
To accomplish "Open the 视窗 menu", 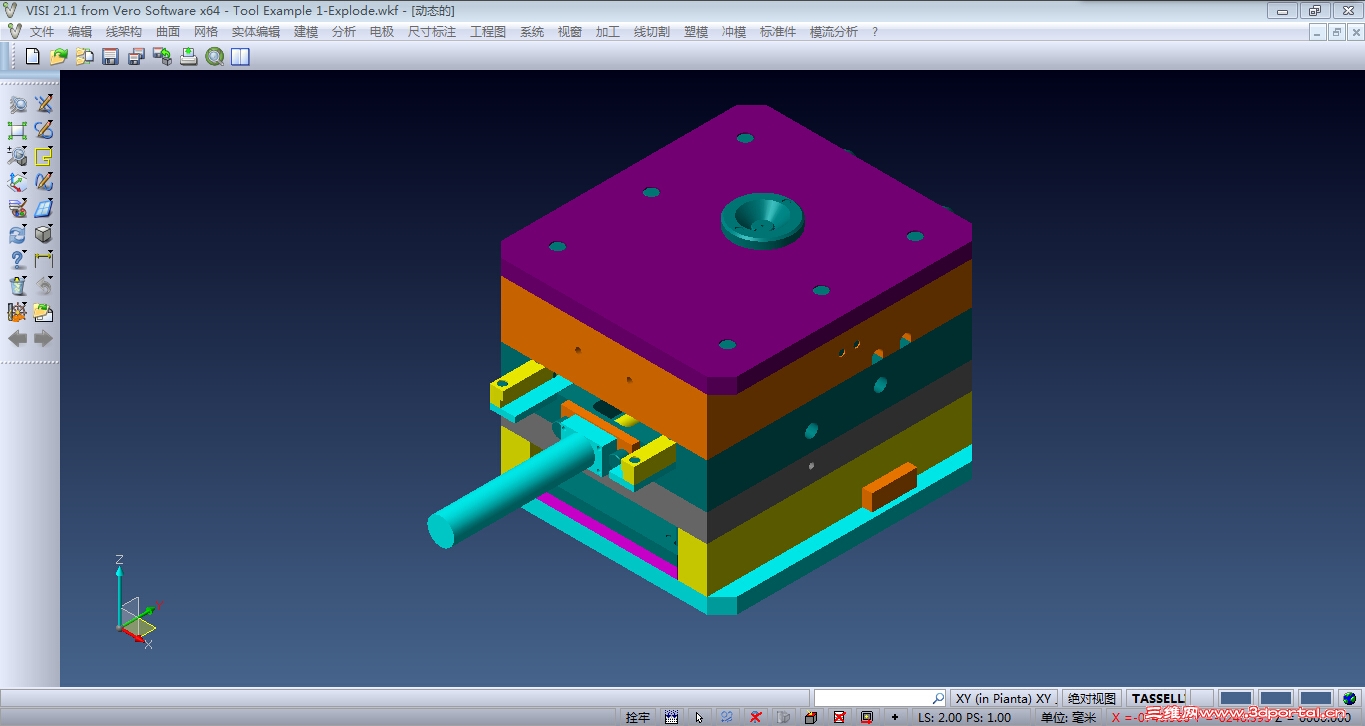I will 570,32.
